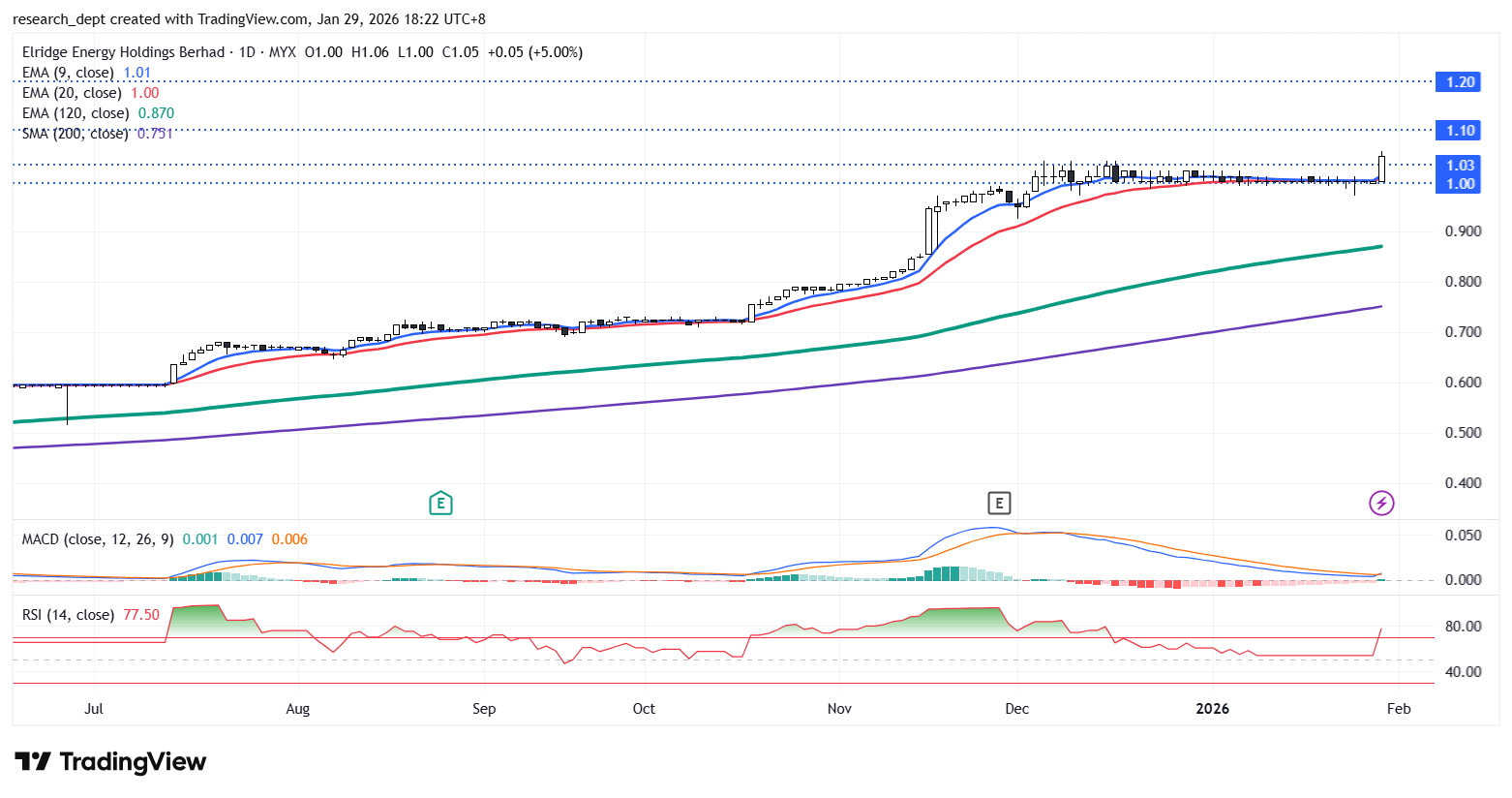The image size is (1512, 798).
Task: Open the MACD (close, 12, 26, 9) legend
Action: 98,539
